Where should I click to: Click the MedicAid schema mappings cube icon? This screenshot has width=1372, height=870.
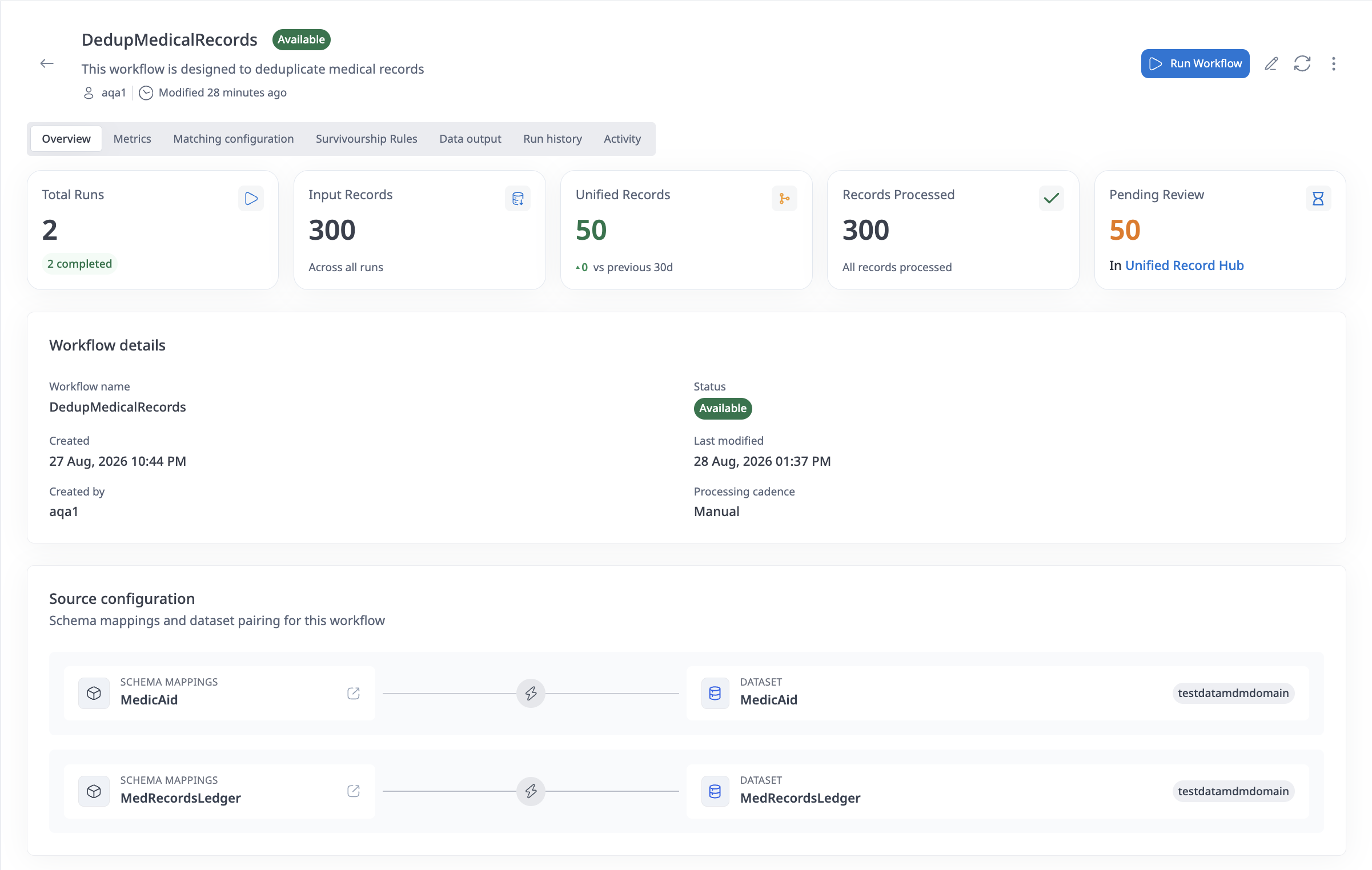click(x=94, y=693)
